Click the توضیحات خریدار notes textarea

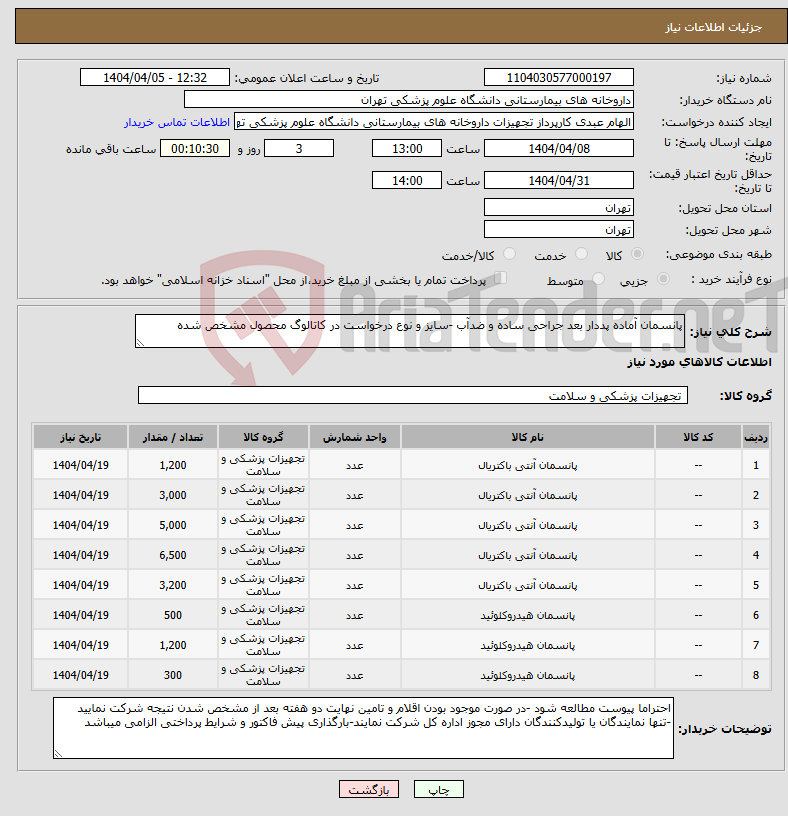(x=363, y=728)
